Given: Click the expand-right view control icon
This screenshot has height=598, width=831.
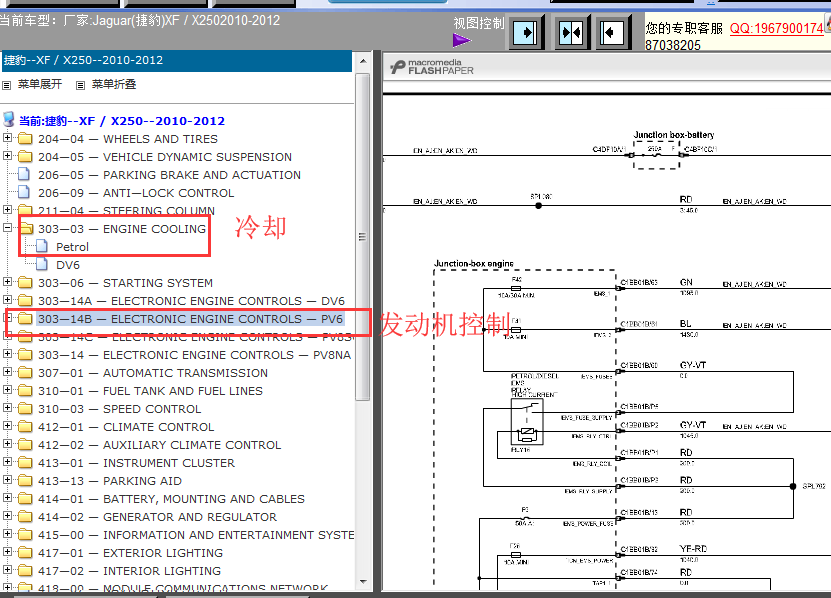Looking at the screenshot, I should pos(525,32).
